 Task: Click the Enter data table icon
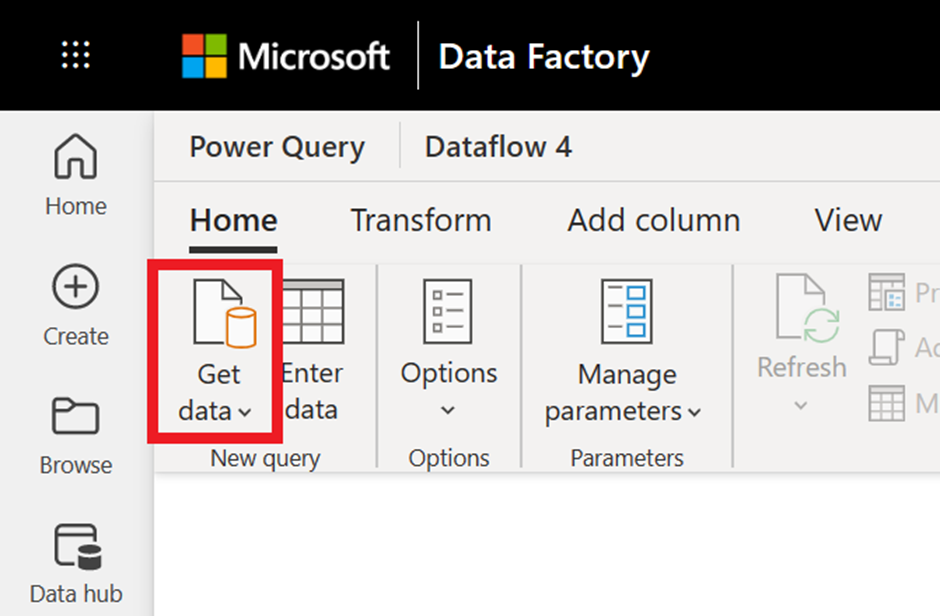(x=313, y=312)
